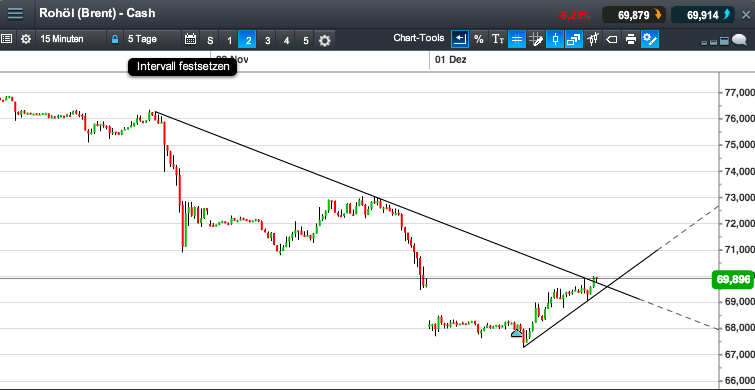
Task: Open chart settings gear left of 15 Minuten
Action: [26, 39]
